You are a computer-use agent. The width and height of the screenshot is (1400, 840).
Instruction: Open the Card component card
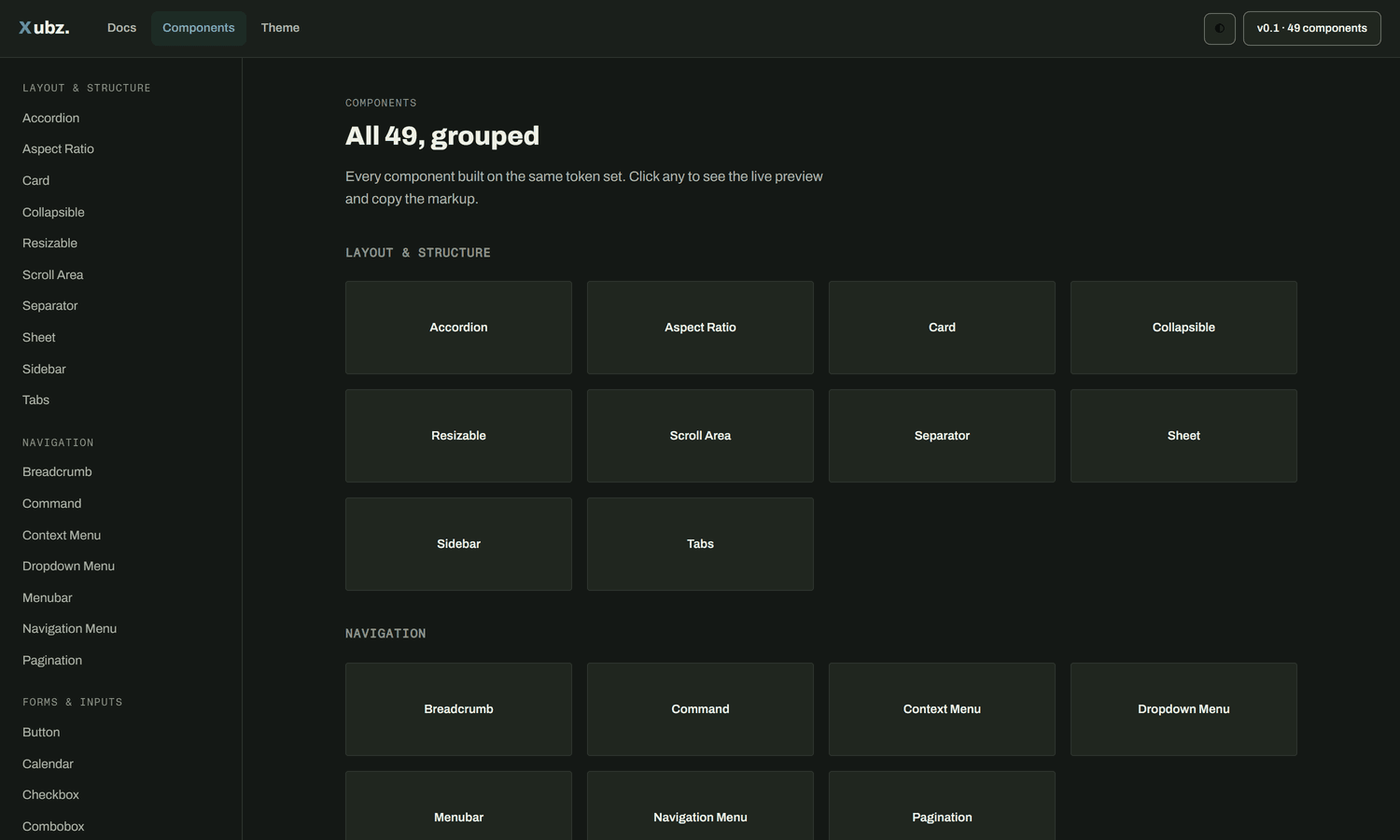pos(942,328)
